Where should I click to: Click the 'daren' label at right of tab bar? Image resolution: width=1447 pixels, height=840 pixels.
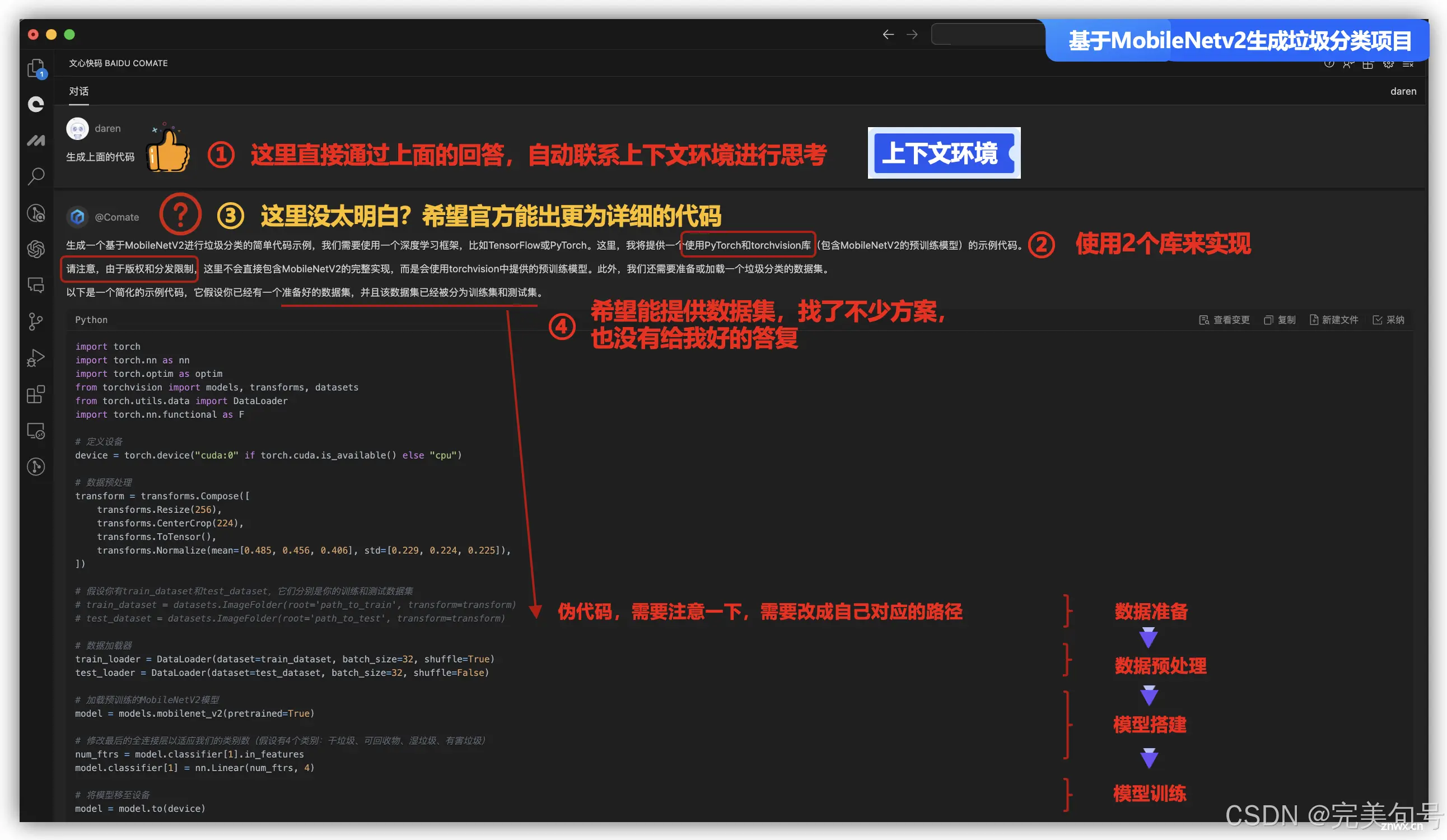[x=1403, y=91]
